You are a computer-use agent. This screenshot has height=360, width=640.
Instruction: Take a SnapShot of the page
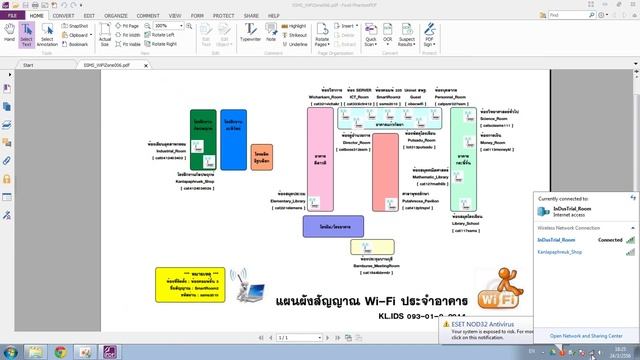tap(75, 26)
